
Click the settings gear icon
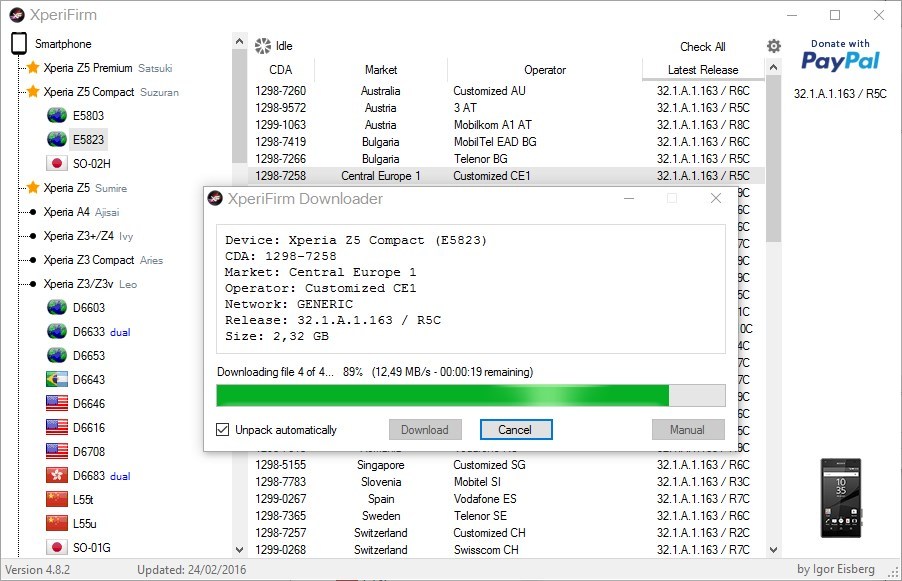774,46
